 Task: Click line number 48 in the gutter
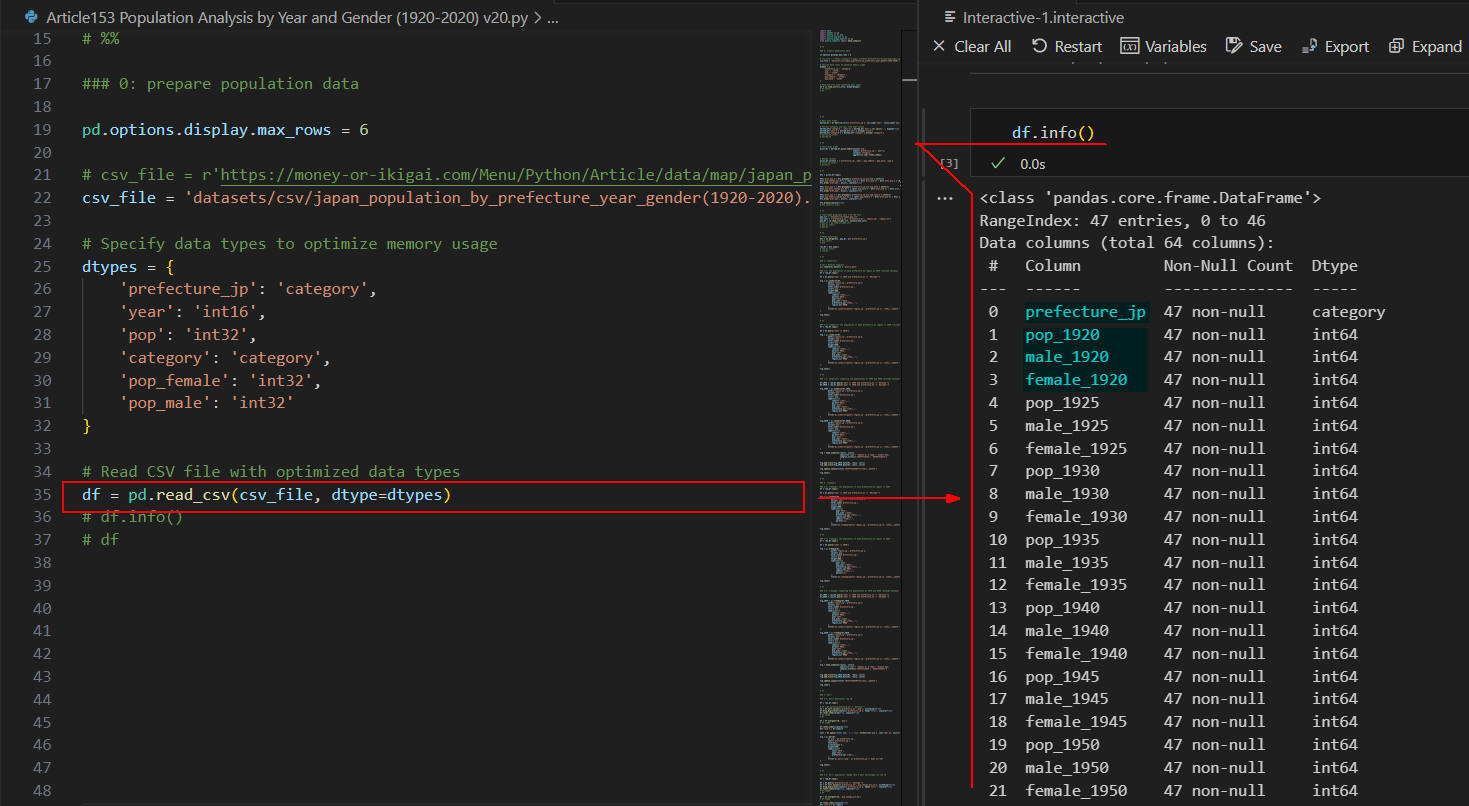(41, 790)
